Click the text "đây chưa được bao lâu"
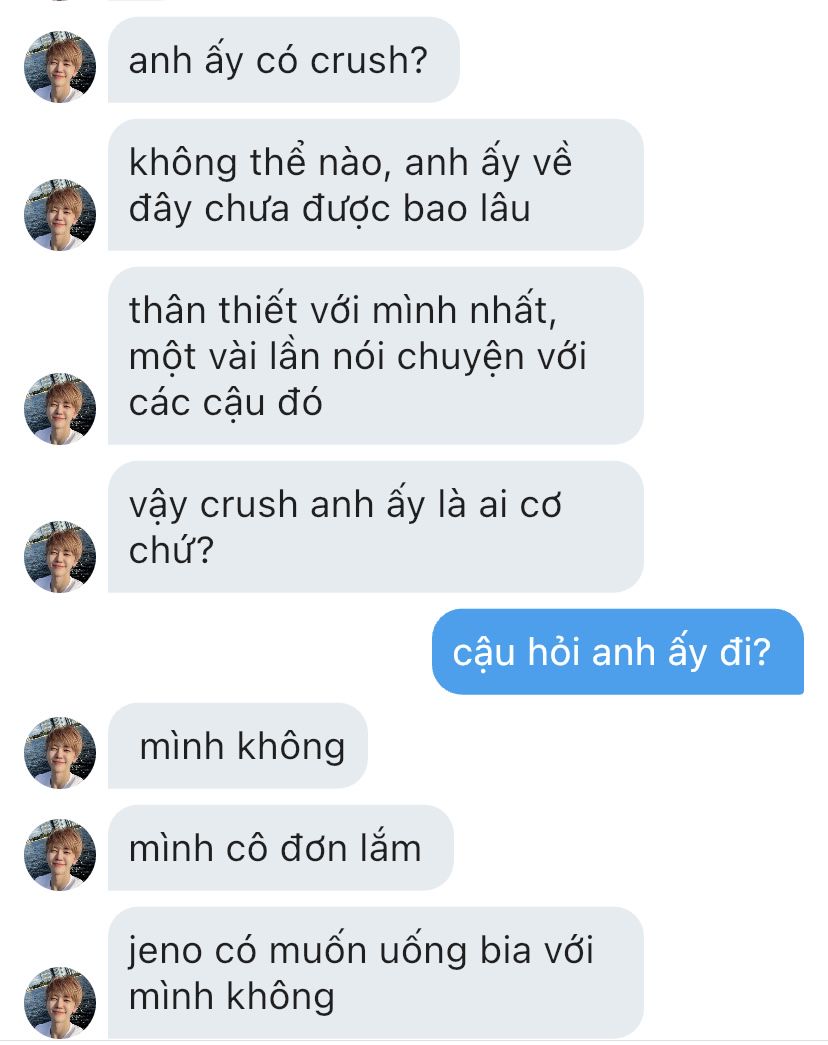 coord(329,209)
